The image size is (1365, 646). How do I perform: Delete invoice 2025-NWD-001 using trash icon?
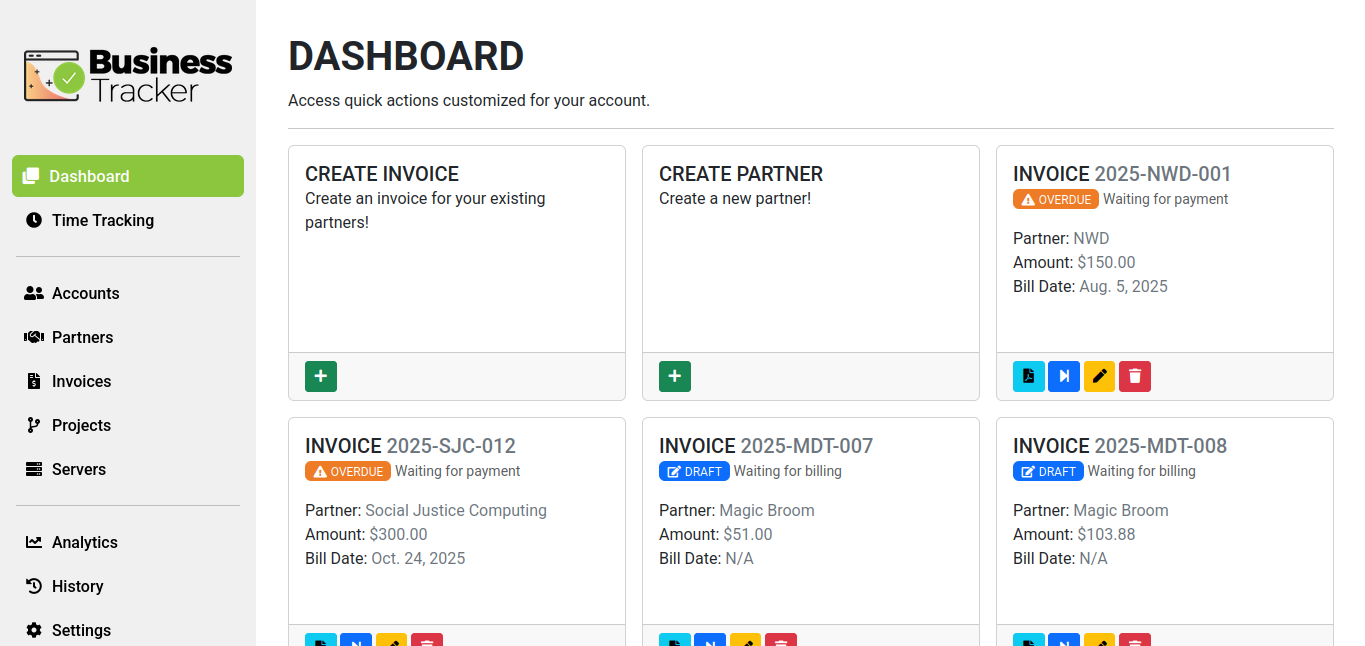[1135, 376]
